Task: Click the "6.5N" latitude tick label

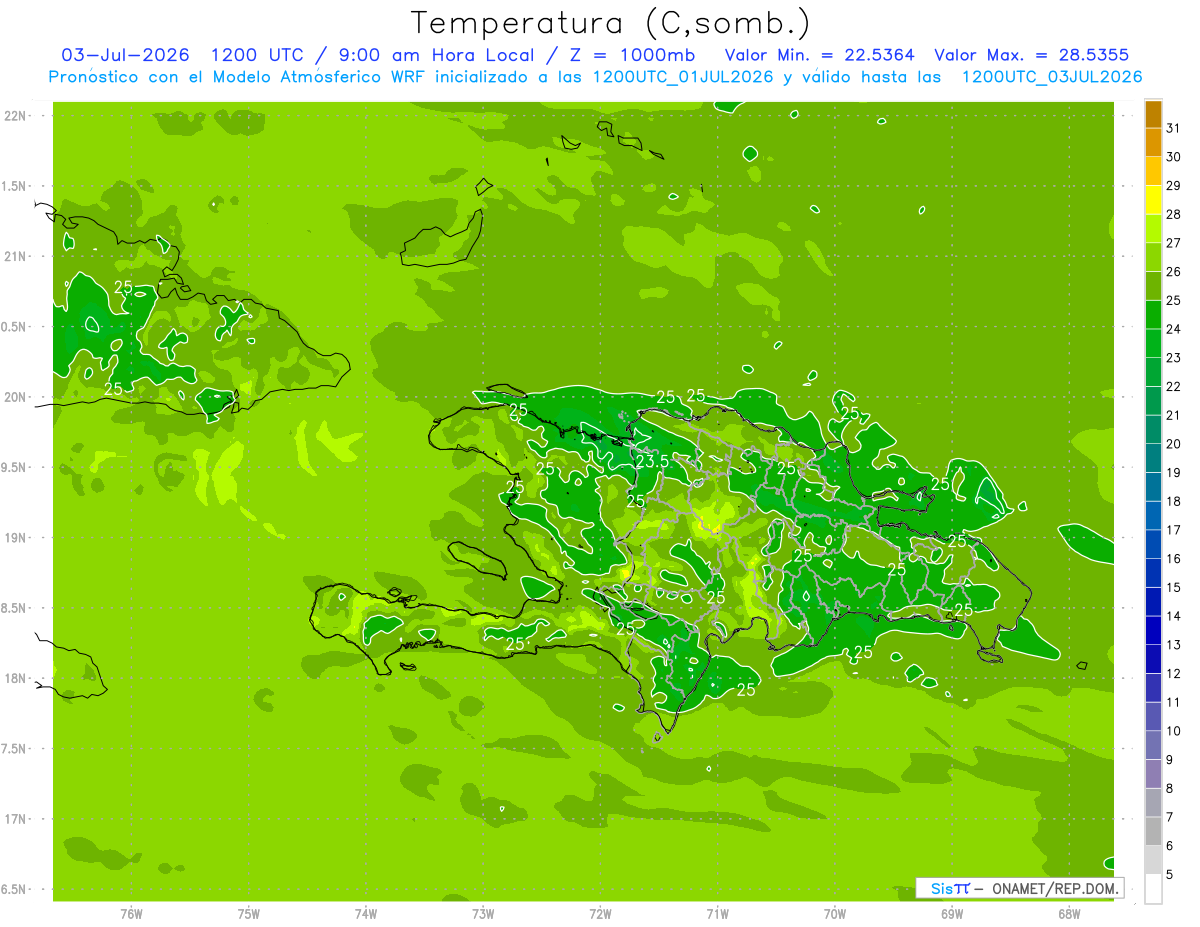Action: point(15,890)
